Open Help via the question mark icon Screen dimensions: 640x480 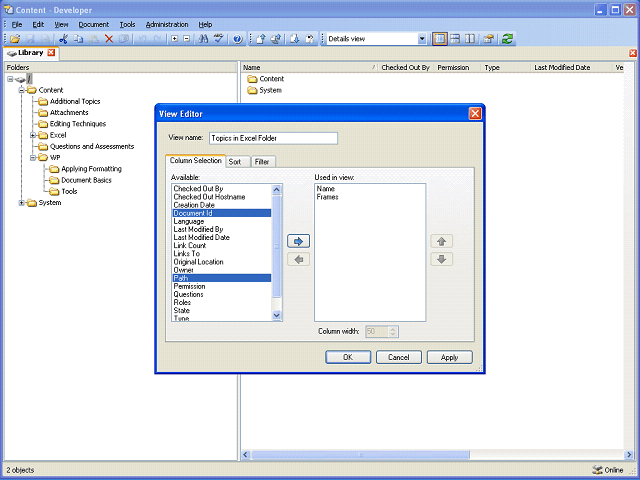[x=238, y=39]
